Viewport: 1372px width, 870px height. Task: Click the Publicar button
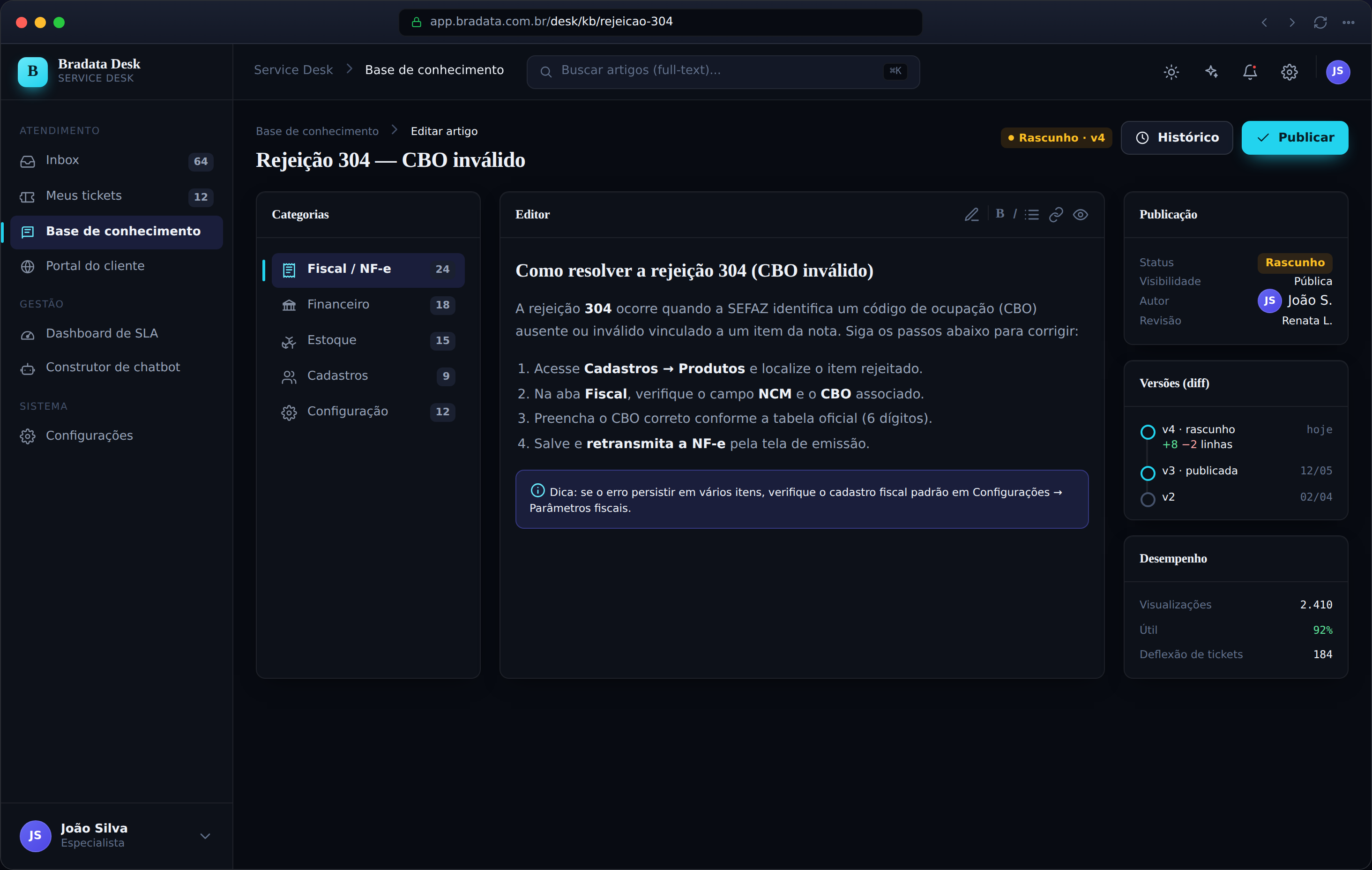tap(1295, 137)
